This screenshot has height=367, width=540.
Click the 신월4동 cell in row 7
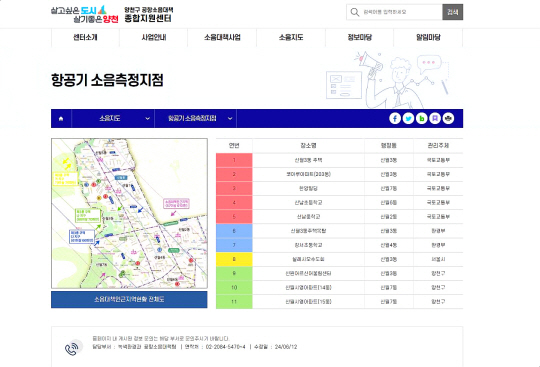389,245
